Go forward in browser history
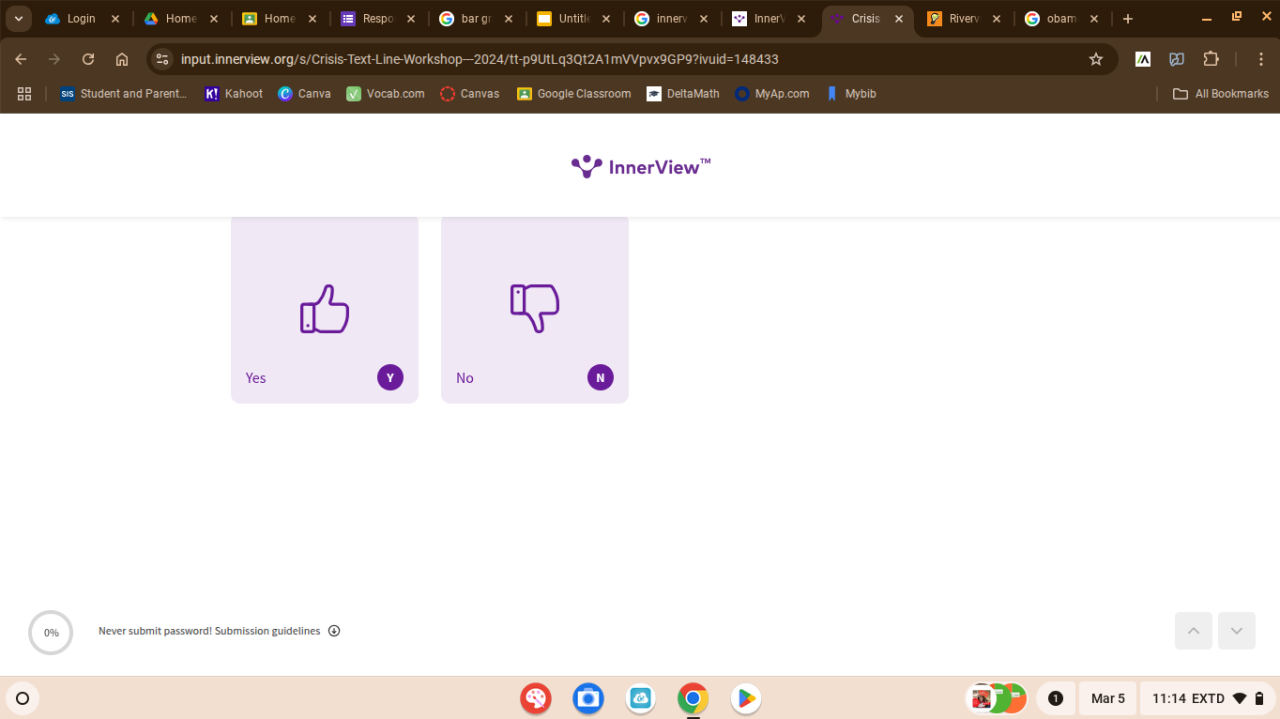This screenshot has height=719, width=1280. (55, 59)
